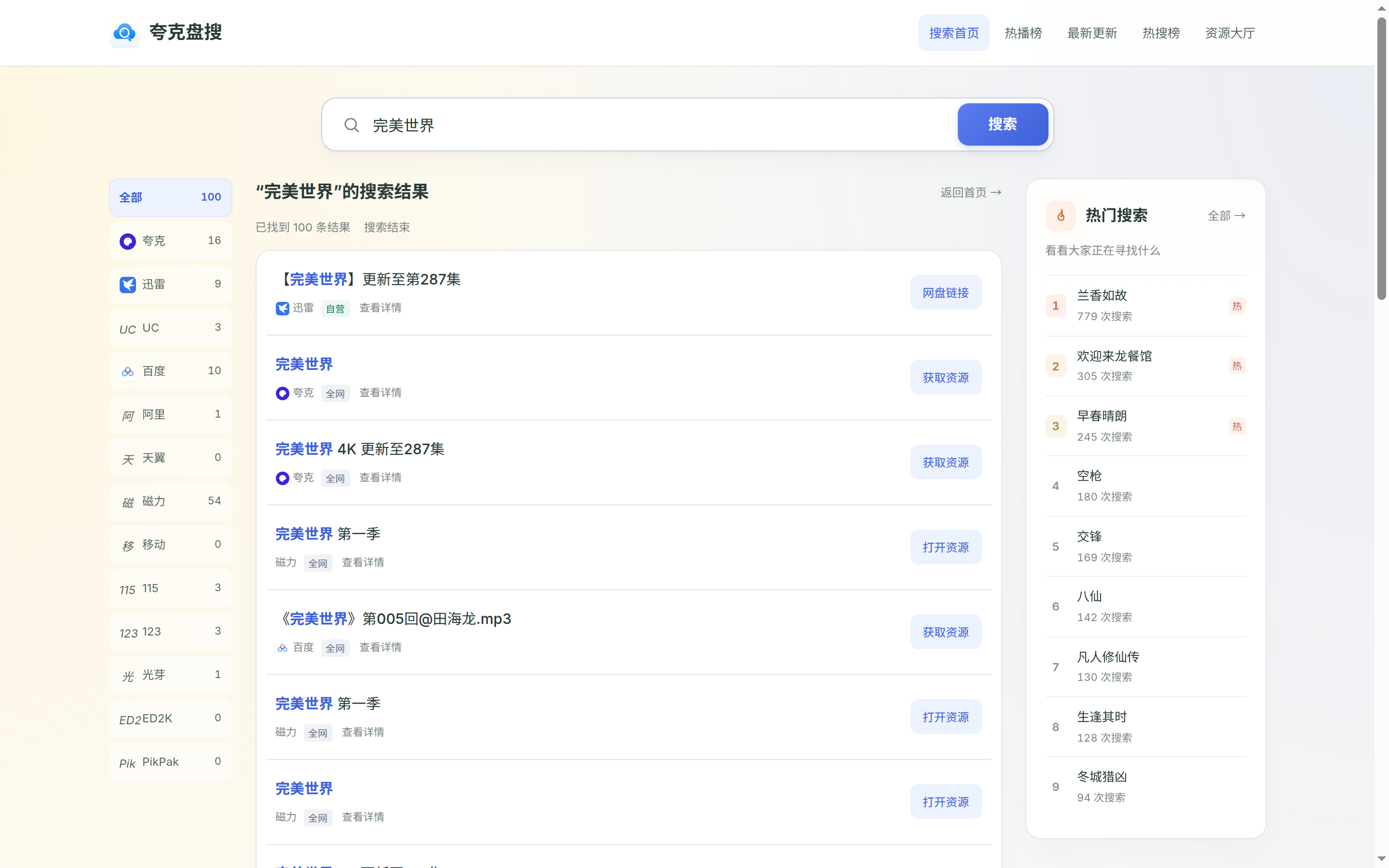Viewport: 1389px width, 868px height.
Task: Click the 迅雷 bird icon in the sidebar filter
Action: [127, 285]
